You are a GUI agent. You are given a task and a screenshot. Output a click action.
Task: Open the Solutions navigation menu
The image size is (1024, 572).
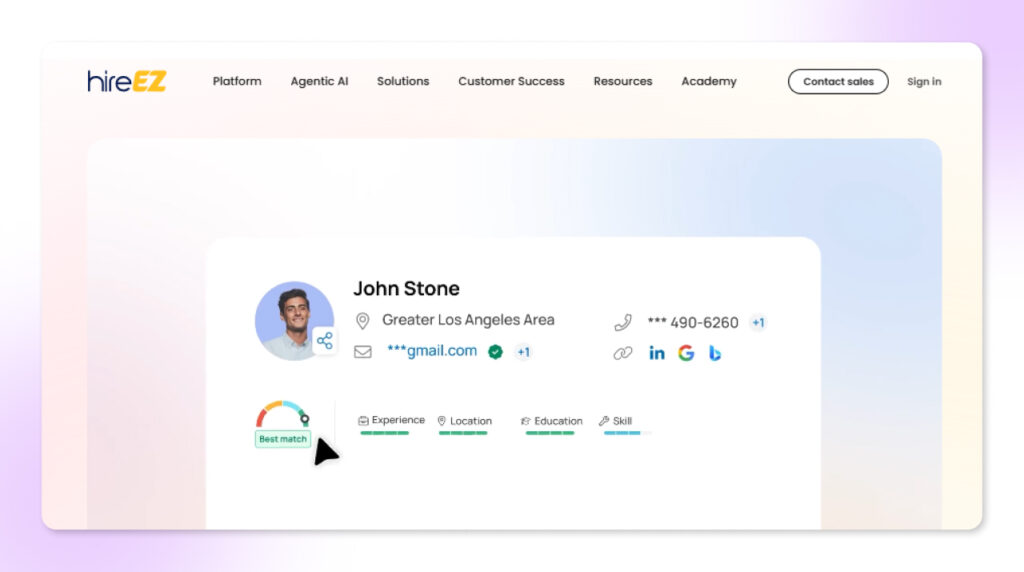click(403, 81)
